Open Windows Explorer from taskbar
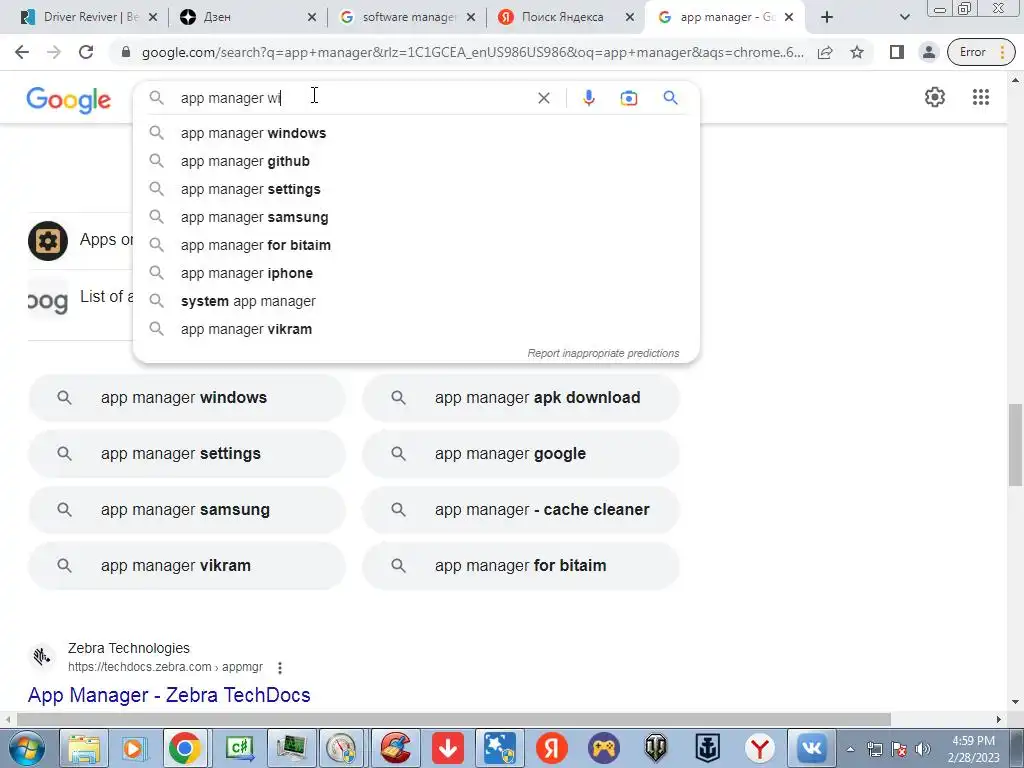This screenshot has width=1024, height=768. coord(84,748)
